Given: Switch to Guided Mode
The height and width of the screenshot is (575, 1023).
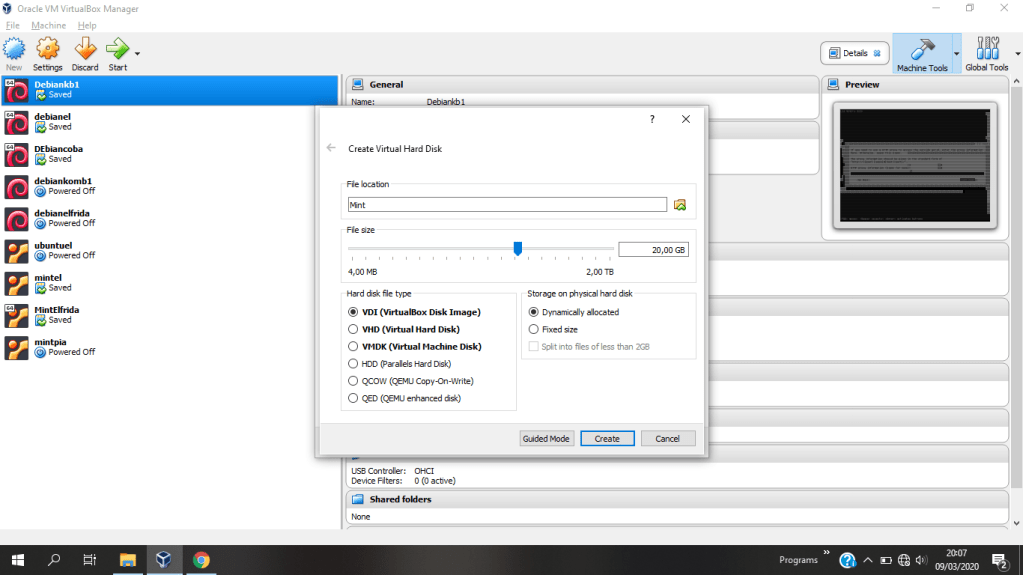Looking at the screenshot, I should pyautogui.click(x=546, y=438).
